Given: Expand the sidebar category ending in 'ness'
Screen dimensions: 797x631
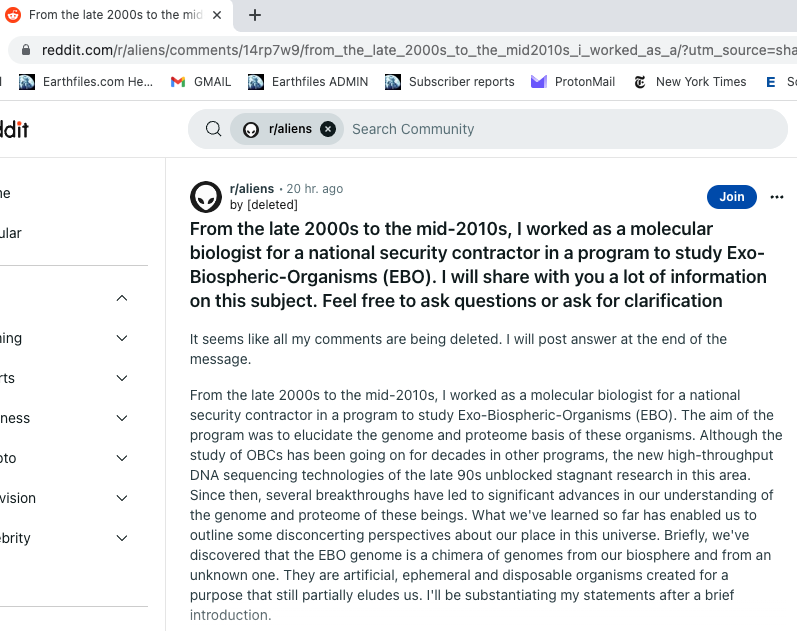Looking at the screenshot, I should (122, 418).
